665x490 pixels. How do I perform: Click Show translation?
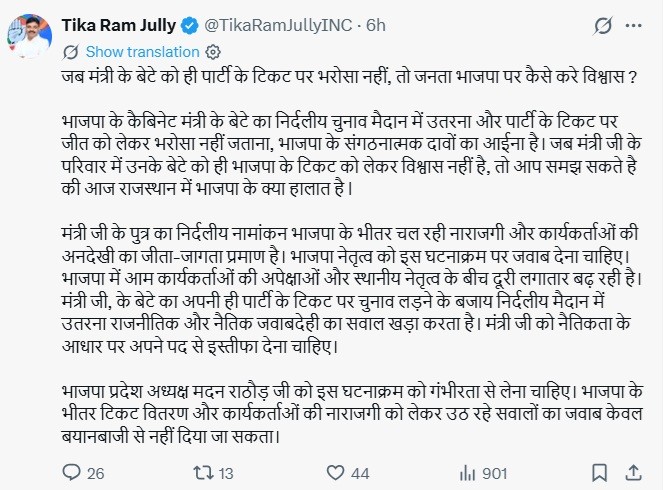pyautogui.click(x=142, y=52)
